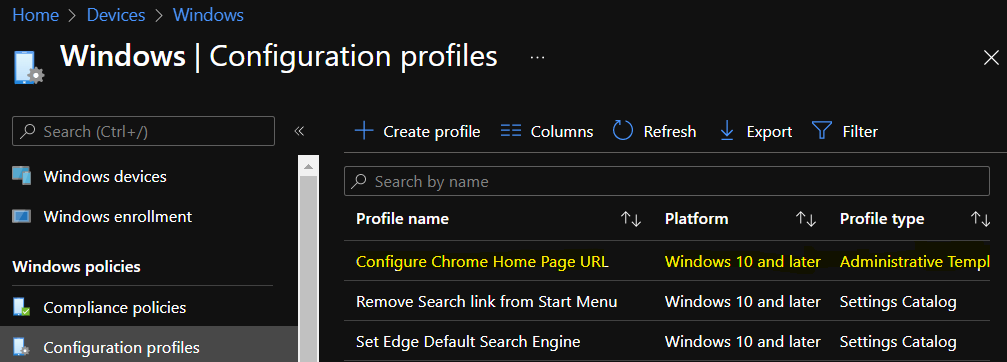Select Configuration profiles in sidebar
Image resolution: width=1007 pixels, height=362 pixels.
pyautogui.click(x=121, y=347)
